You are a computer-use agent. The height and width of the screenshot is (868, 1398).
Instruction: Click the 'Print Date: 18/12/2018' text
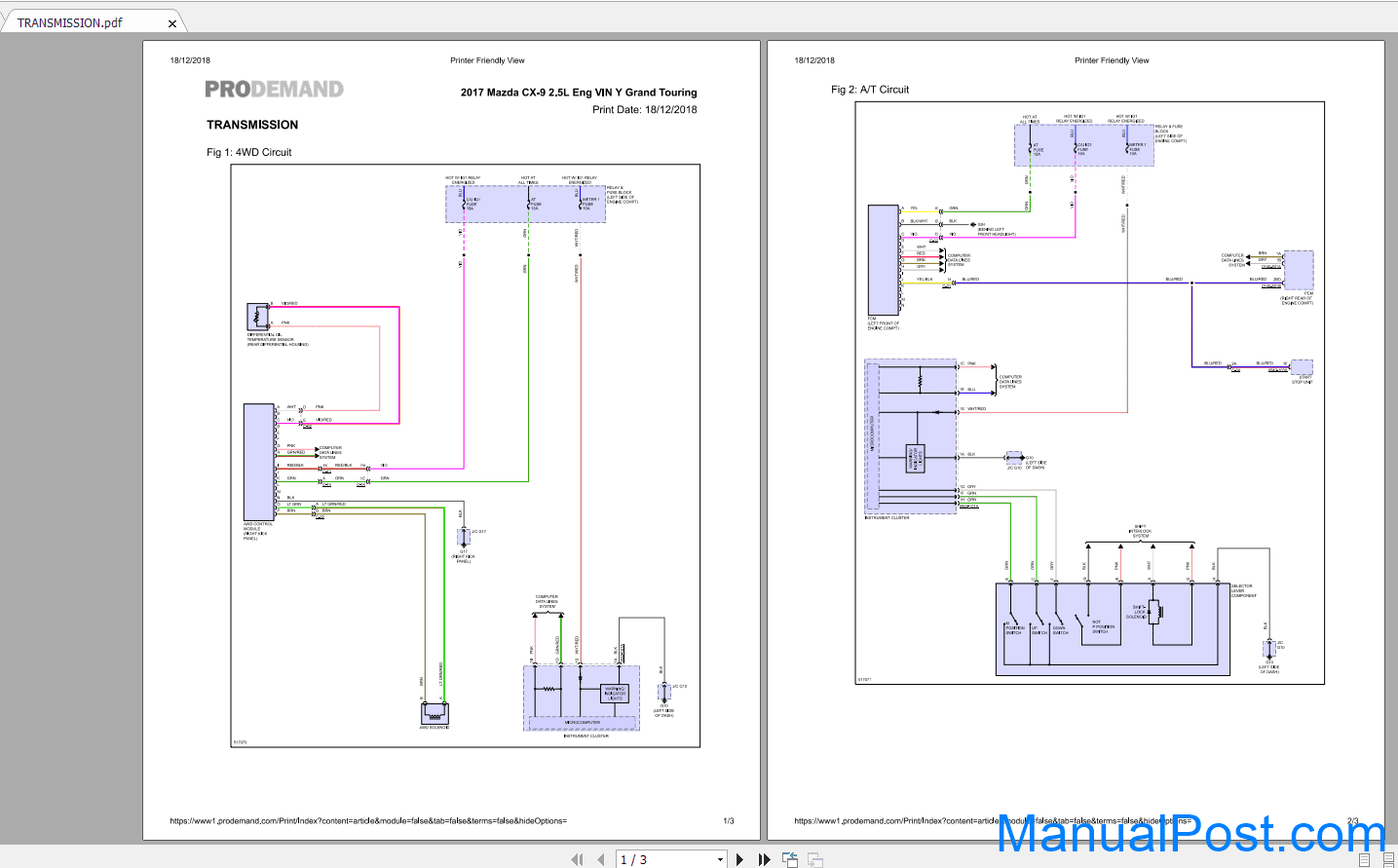pyautogui.click(x=645, y=109)
